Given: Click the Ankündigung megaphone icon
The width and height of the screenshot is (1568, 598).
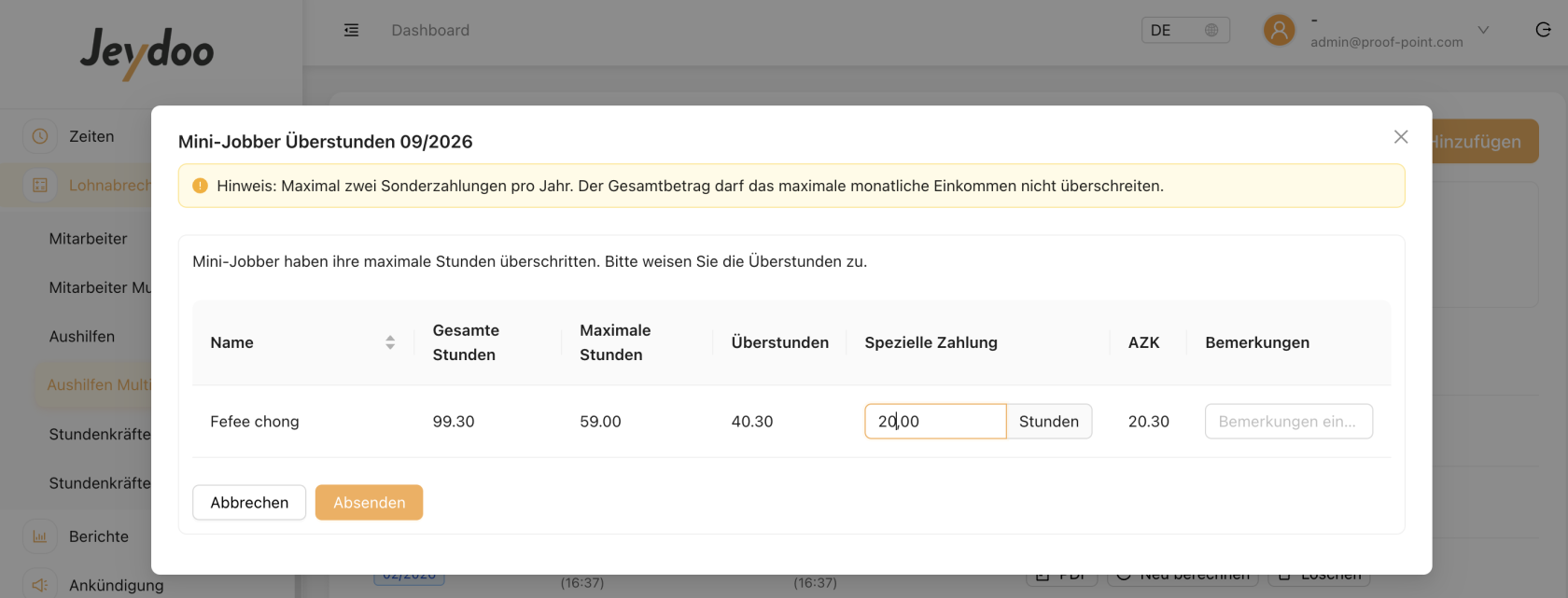Looking at the screenshot, I should (40, 585).
